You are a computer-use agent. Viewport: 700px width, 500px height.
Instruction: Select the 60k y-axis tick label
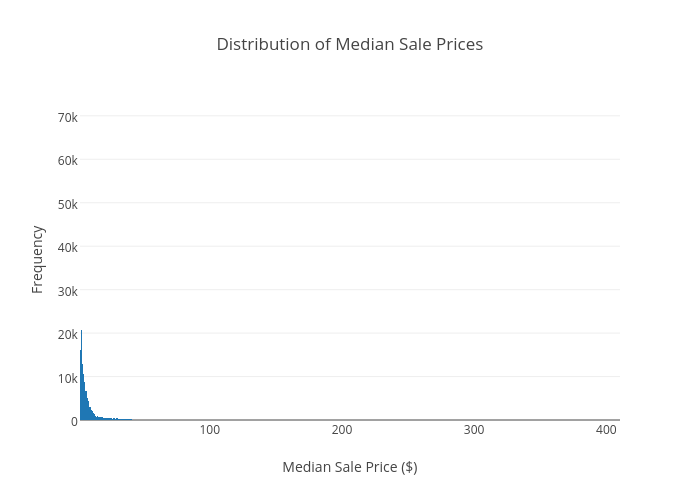(x=67, y=160)
